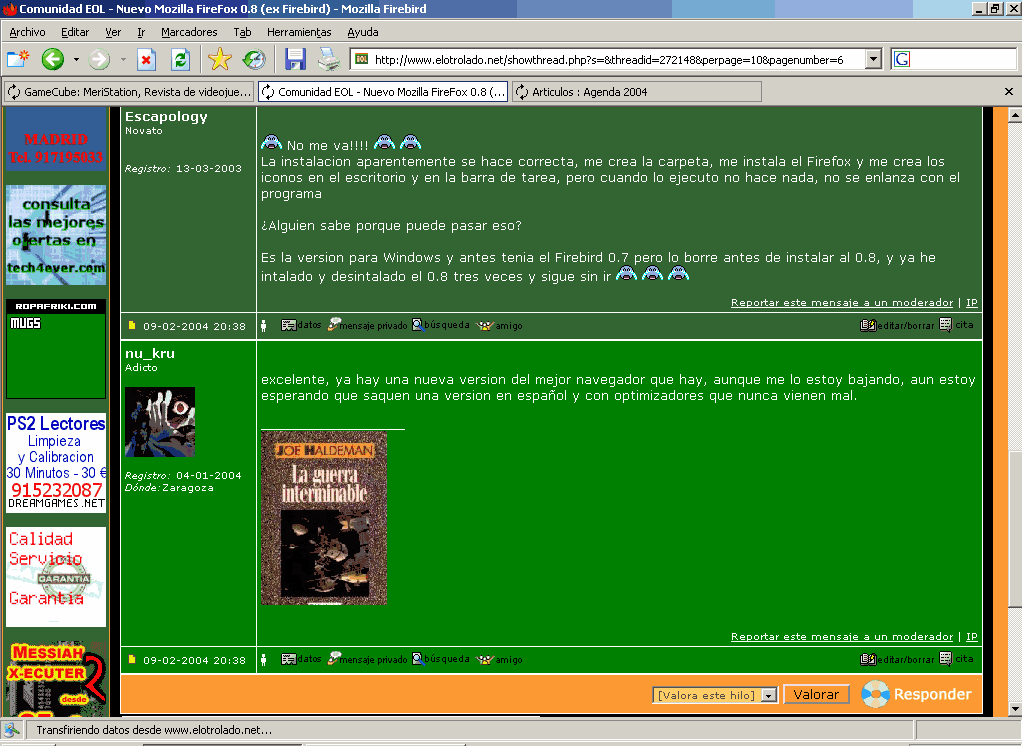Image resolution: width=1022 pixels, height=746 pixels.
Task: Click 'editar/borrar' on nu_kru's post
Action: (x=898, y=659)
